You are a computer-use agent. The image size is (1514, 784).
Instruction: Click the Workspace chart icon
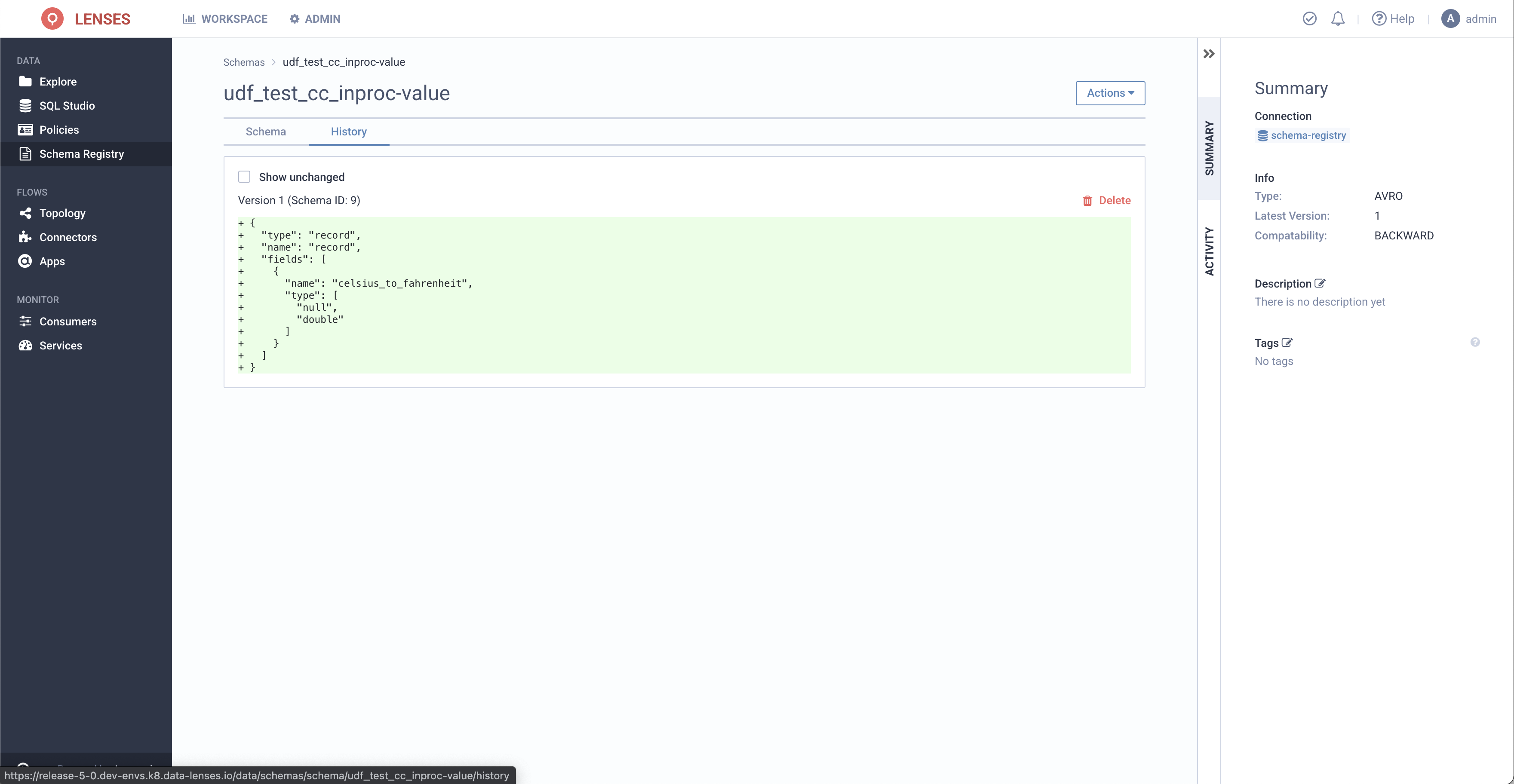[x=189, y=19]
